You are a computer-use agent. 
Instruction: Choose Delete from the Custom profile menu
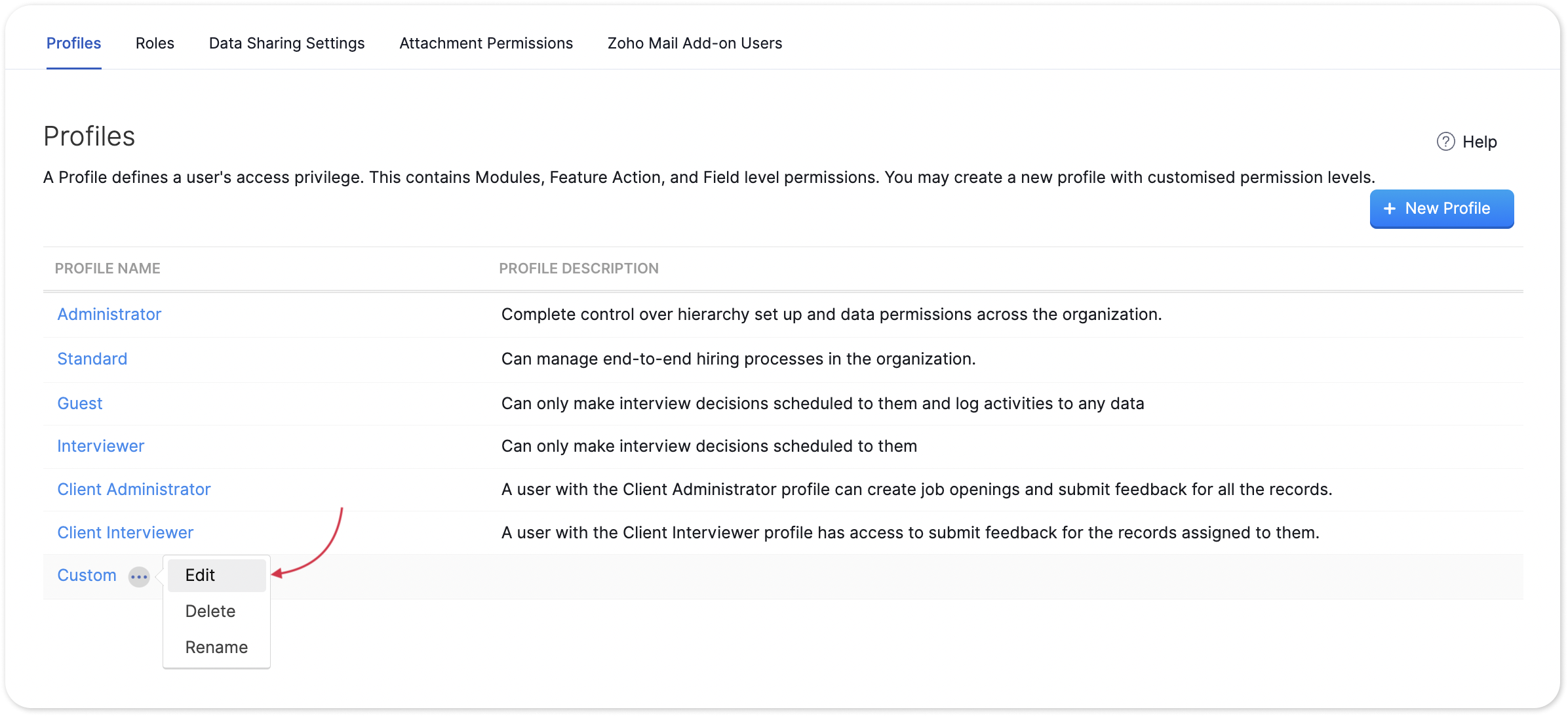[210, 611]
